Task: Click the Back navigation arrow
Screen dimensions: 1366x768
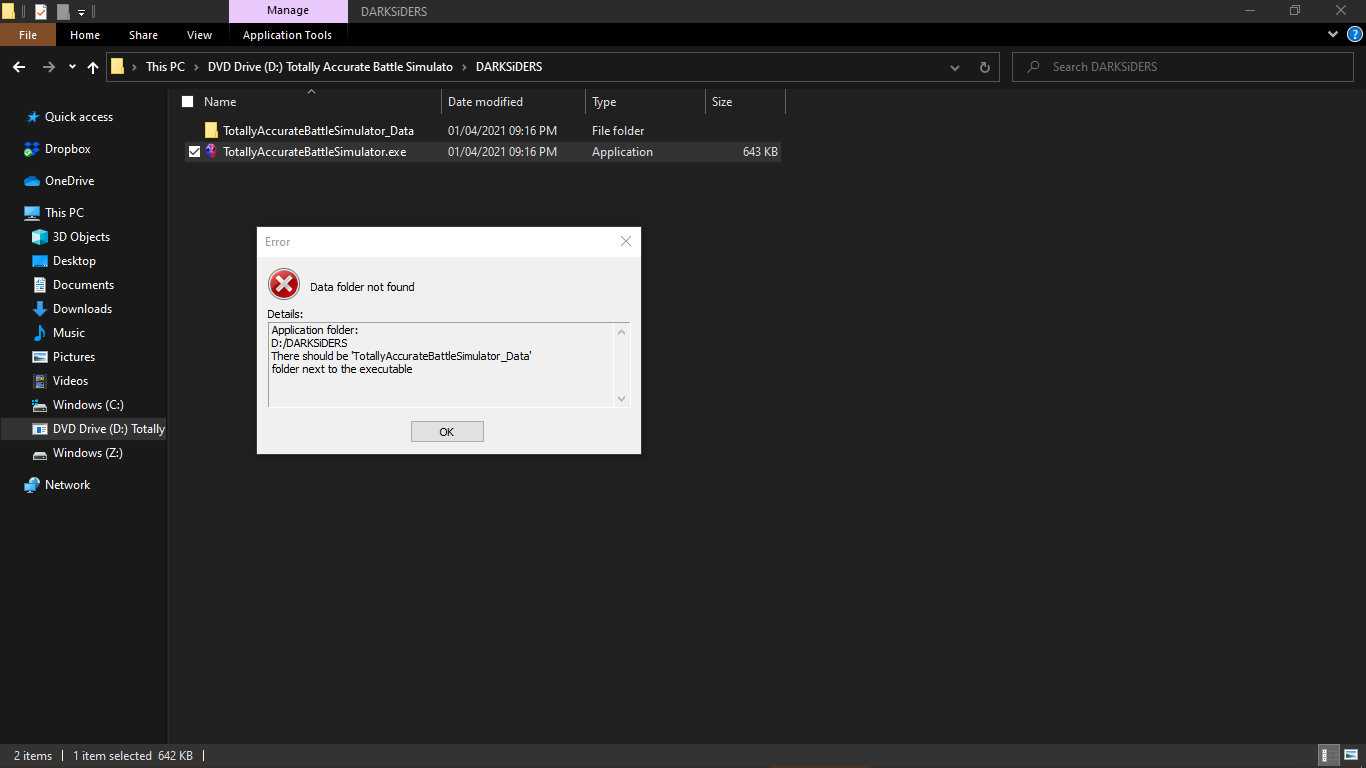Action: [19, 67]
